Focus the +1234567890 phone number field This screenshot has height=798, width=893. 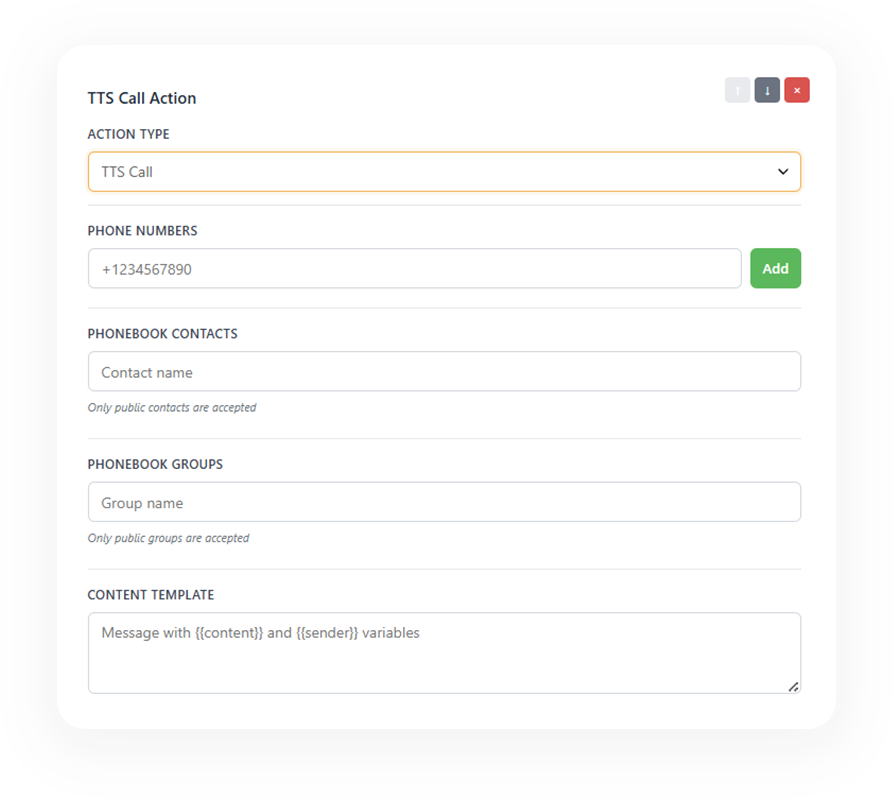[x=414, y=269]
